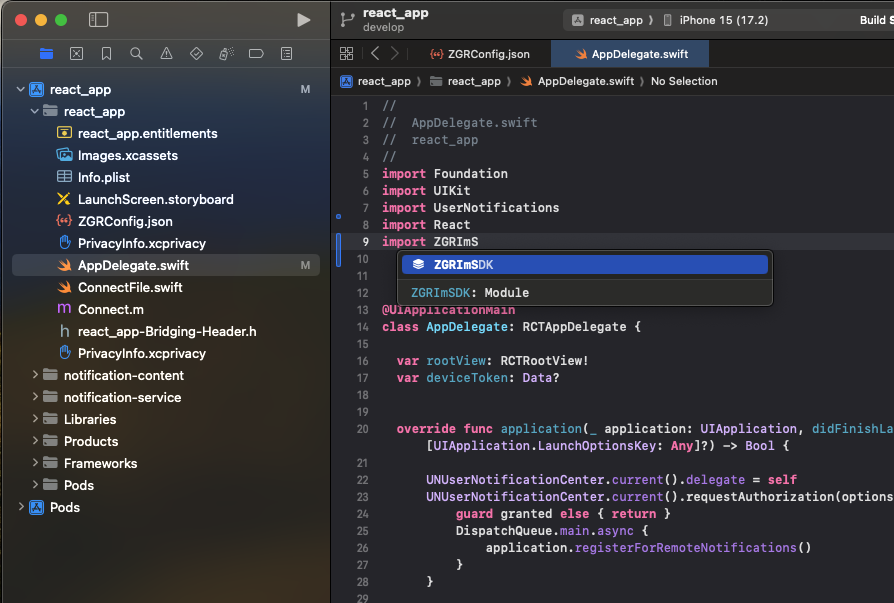
Task: Click the import UserNotifications line
Action: click(470, 207)
